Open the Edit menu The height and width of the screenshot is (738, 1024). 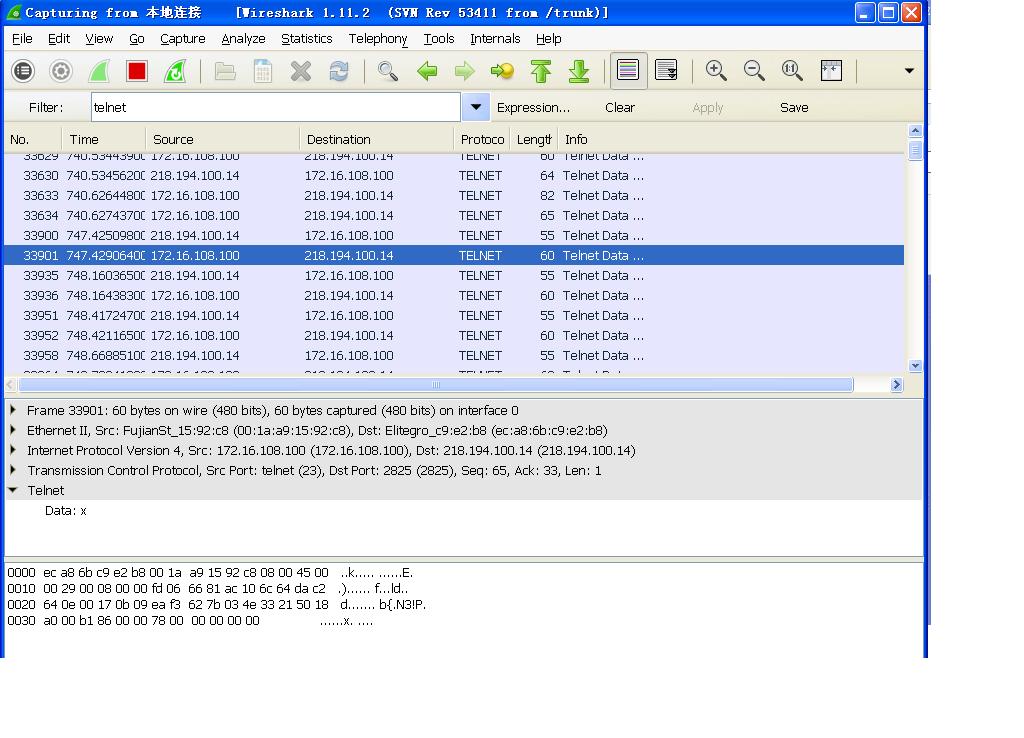point(59,39)
